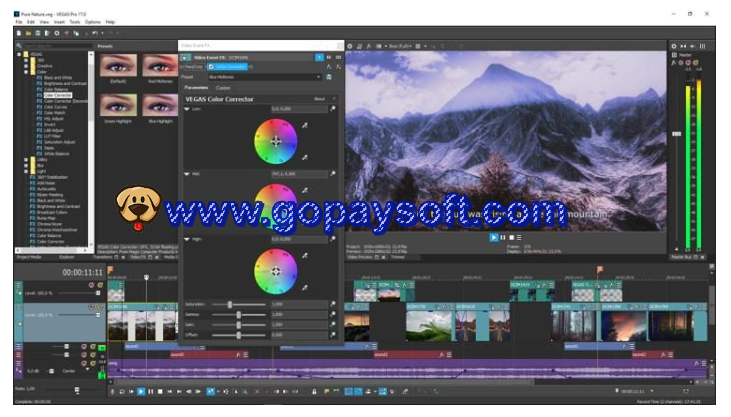731x417 pixels.
Task: Pause the video preview
Action: [x=503, y=237]
